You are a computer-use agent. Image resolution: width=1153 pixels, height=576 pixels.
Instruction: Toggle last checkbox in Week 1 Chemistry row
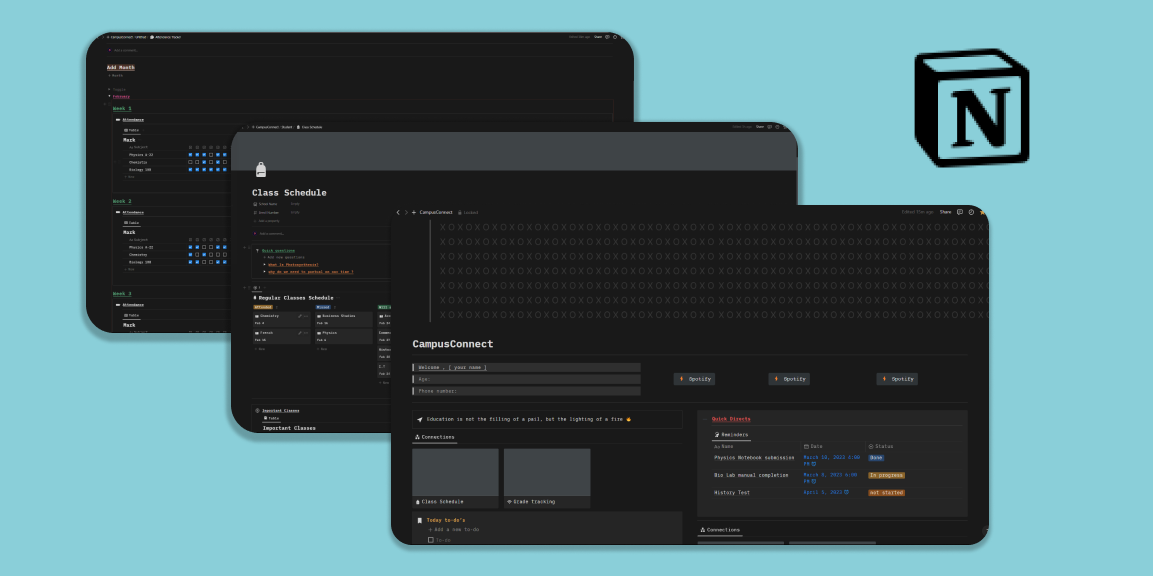pyautogui.click(x=225, y=162)
